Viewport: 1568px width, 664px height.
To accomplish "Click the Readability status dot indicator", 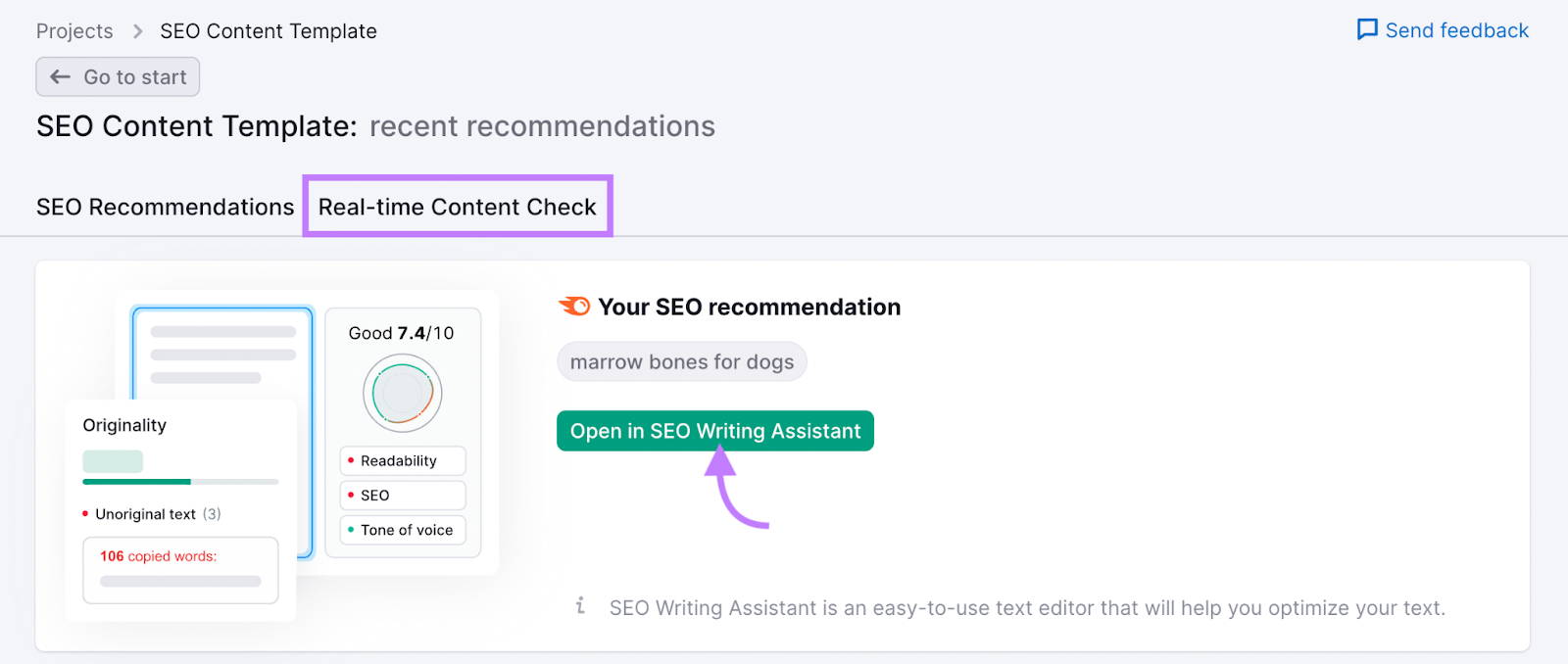I will pos(351,460).
